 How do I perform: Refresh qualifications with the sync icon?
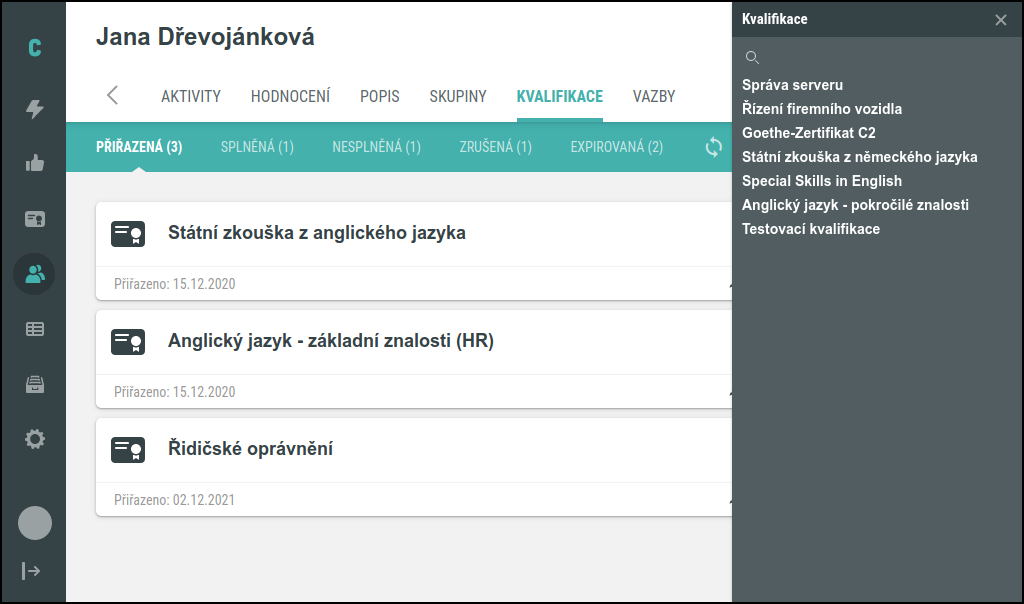[713, 147]
